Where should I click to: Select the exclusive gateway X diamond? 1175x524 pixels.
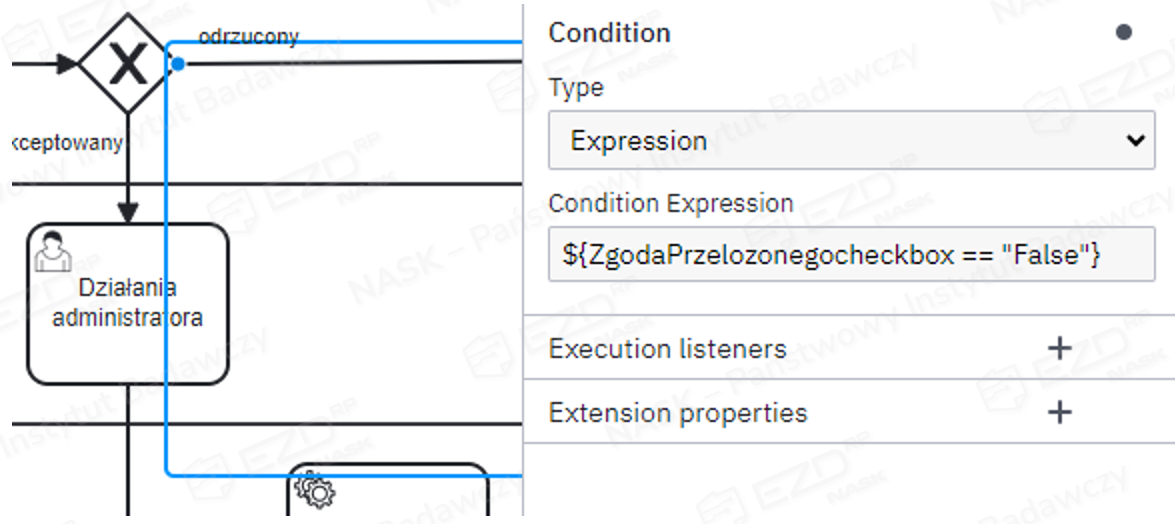127,64
